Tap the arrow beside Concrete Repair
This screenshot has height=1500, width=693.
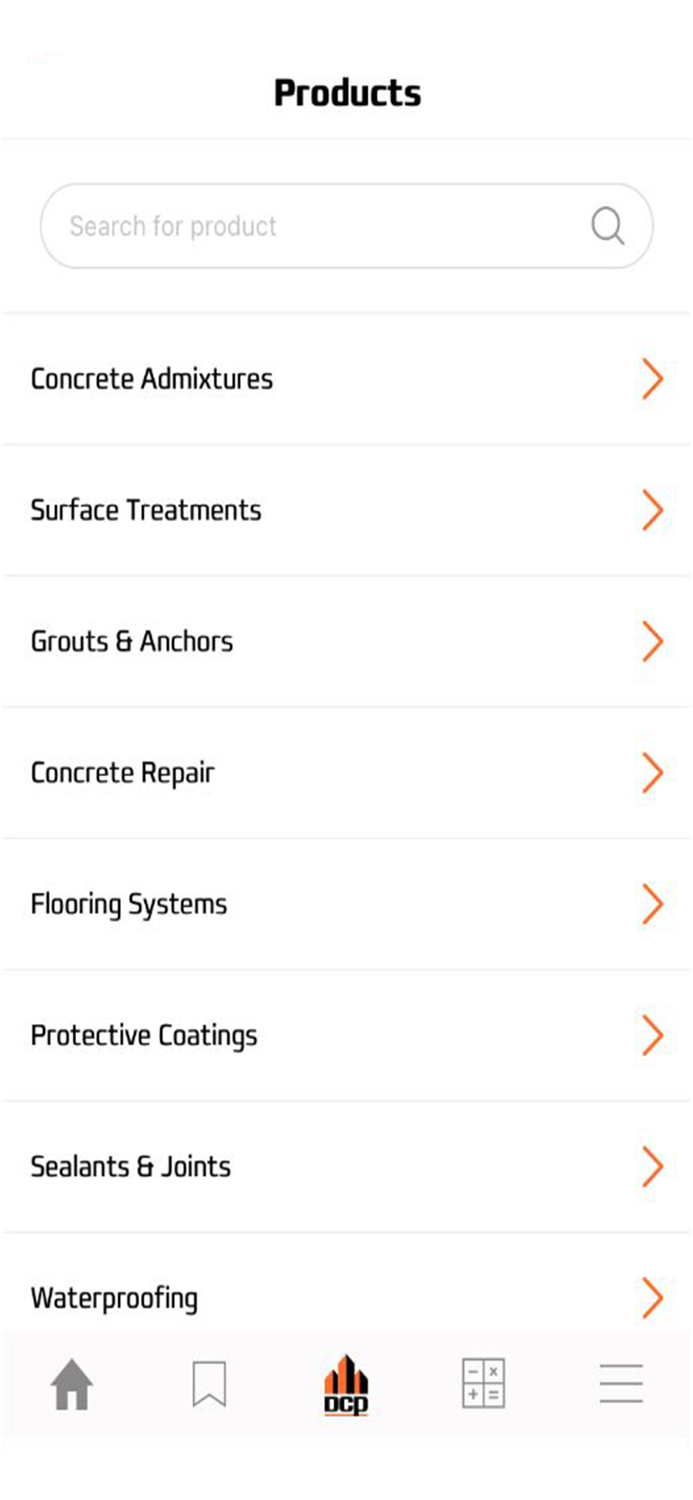tap(653, 772)
